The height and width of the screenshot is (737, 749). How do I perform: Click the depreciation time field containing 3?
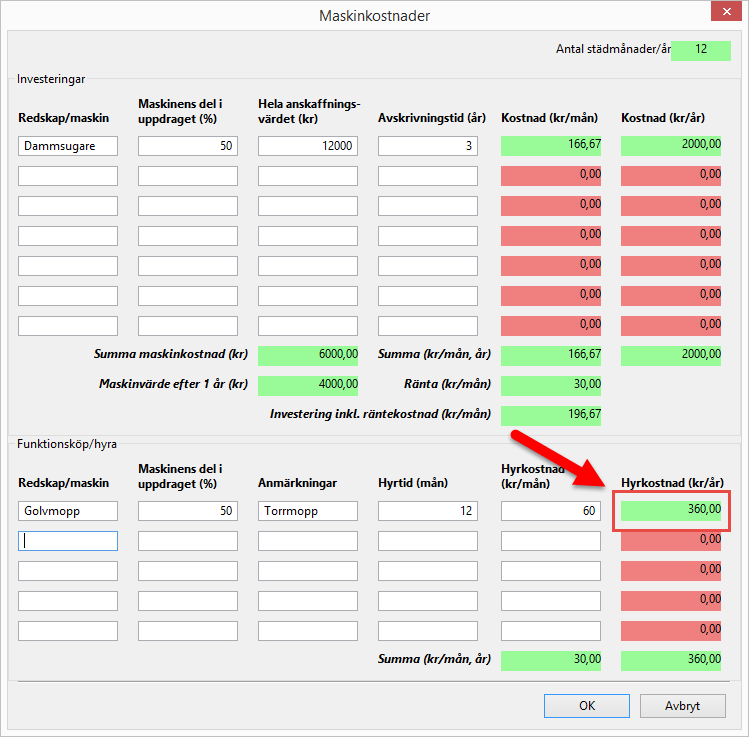pyautogui.click(x=428, y=146)
